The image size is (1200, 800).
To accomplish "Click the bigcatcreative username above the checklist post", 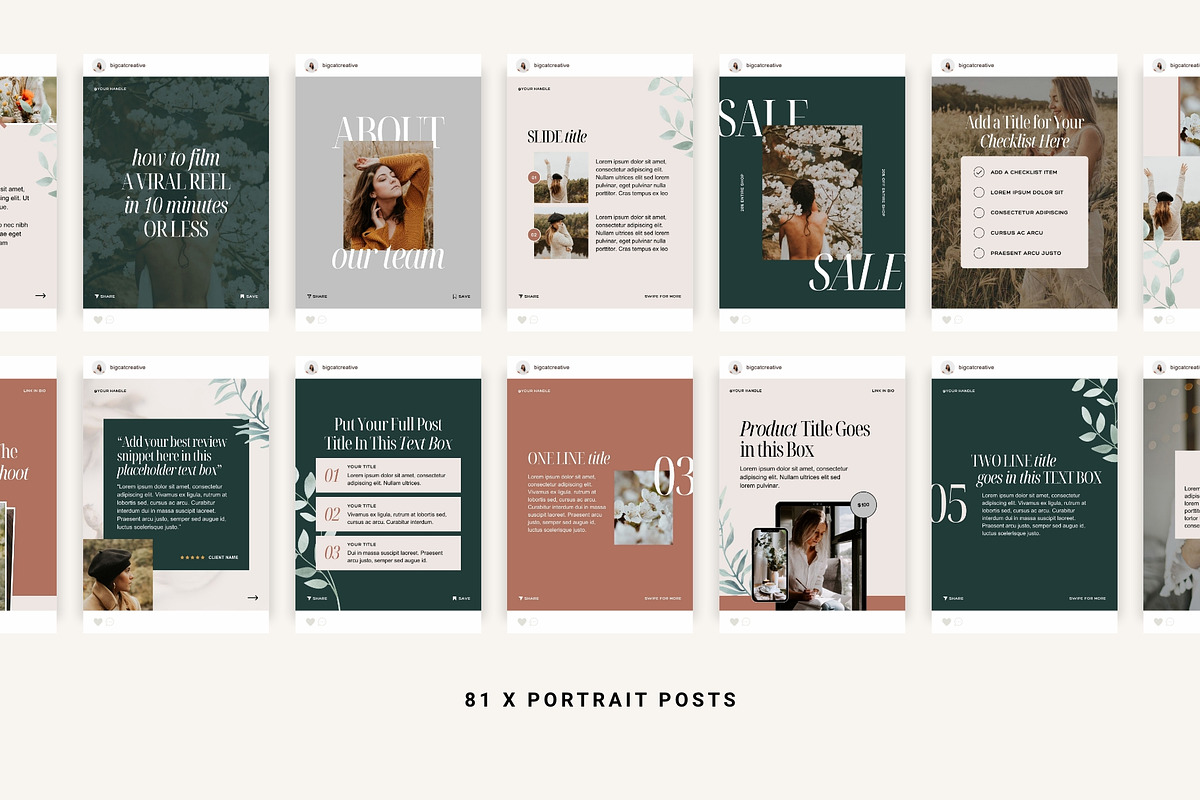I will pos(976,66).
